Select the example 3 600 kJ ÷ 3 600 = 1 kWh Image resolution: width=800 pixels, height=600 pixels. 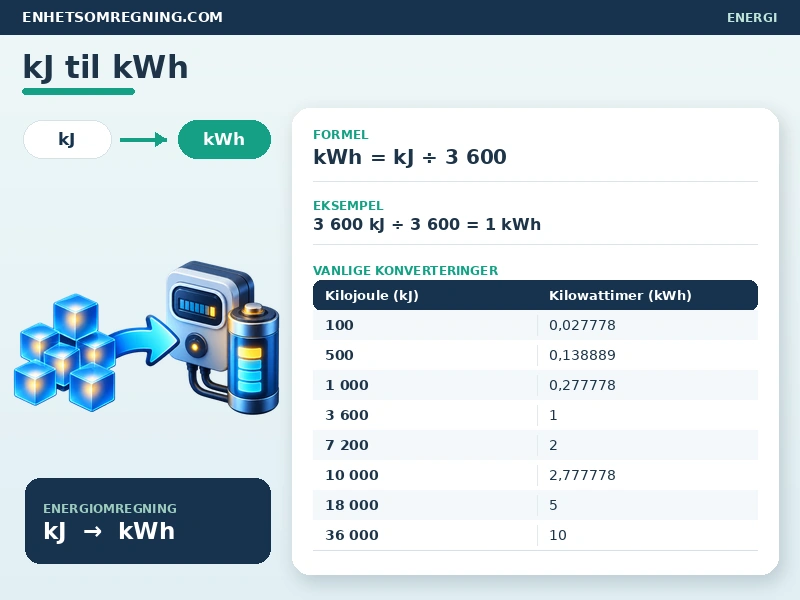(x=427, y=224)
